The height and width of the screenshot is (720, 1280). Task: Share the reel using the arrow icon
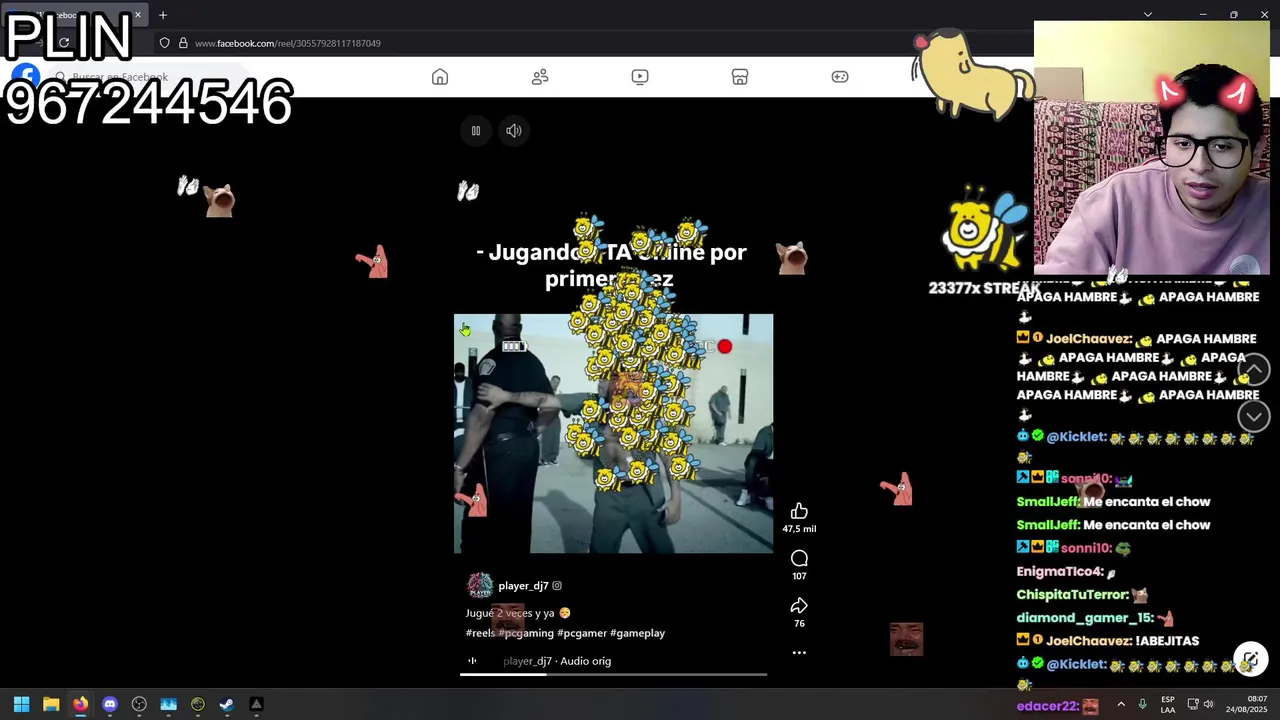pos(799,605)
